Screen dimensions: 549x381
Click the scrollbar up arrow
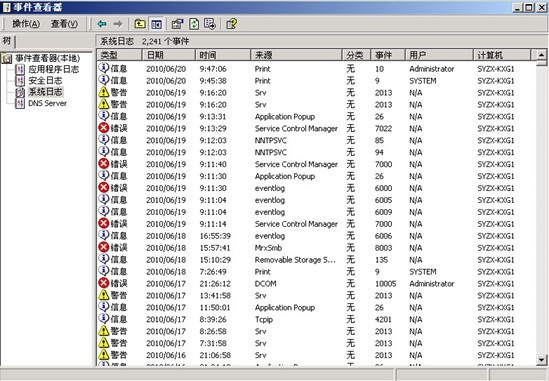pyautogui.click(x=541, y=55)
